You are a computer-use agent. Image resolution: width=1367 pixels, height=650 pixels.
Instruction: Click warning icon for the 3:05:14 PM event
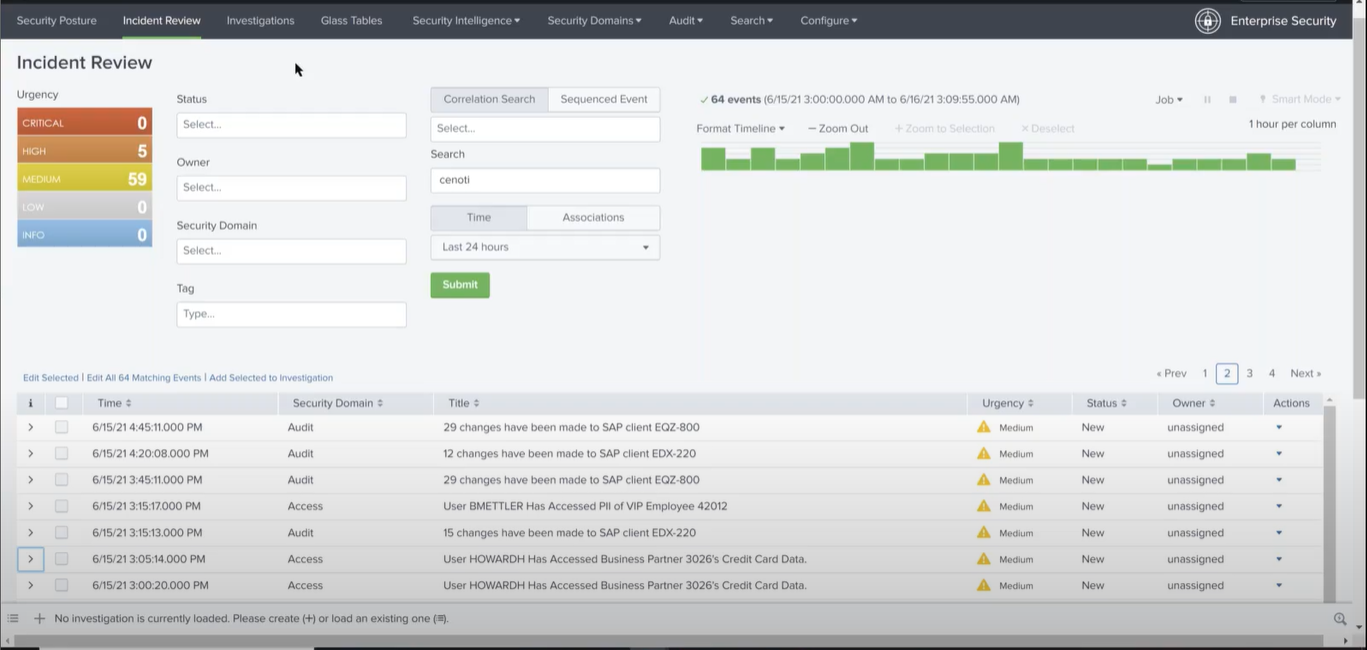pyautogui.click(x=984, y=559)
